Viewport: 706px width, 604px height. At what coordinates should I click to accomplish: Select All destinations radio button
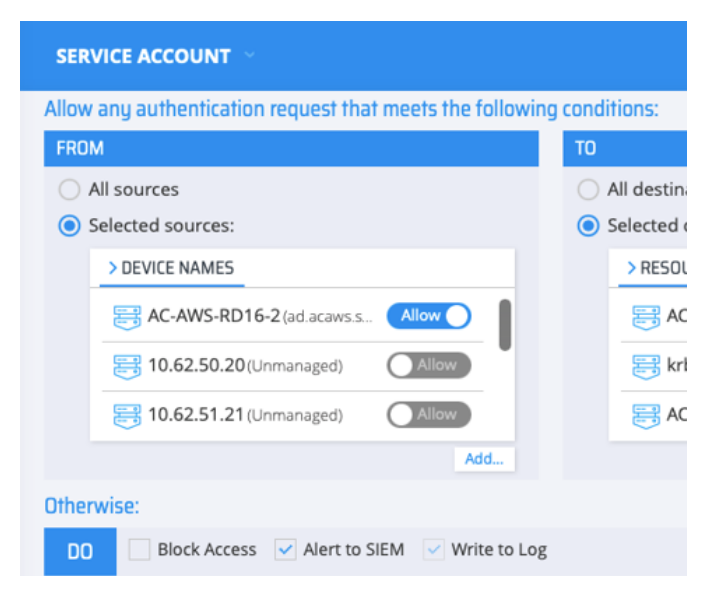click(589, 189)
